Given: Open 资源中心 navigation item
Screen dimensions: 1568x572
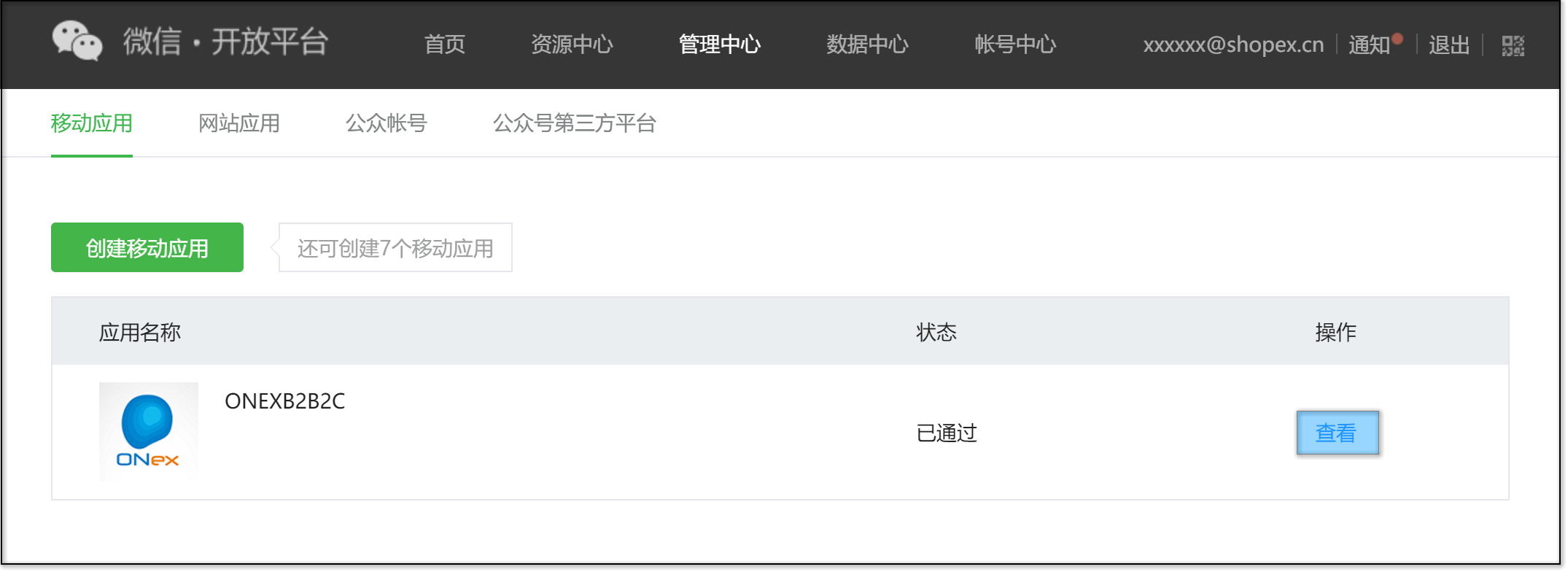Looking at the screenshot, I should [572, 45].
